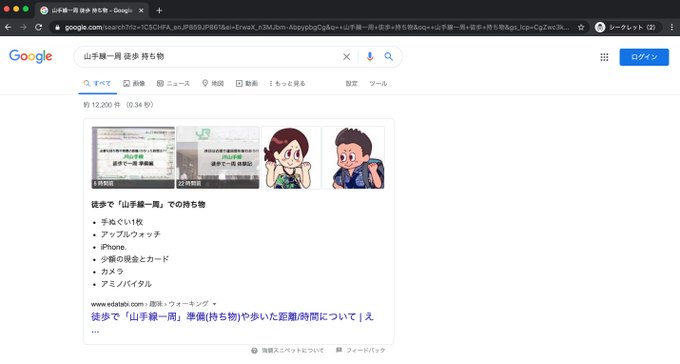Click the result count 約 12,200 件

[x=102, y=105]
